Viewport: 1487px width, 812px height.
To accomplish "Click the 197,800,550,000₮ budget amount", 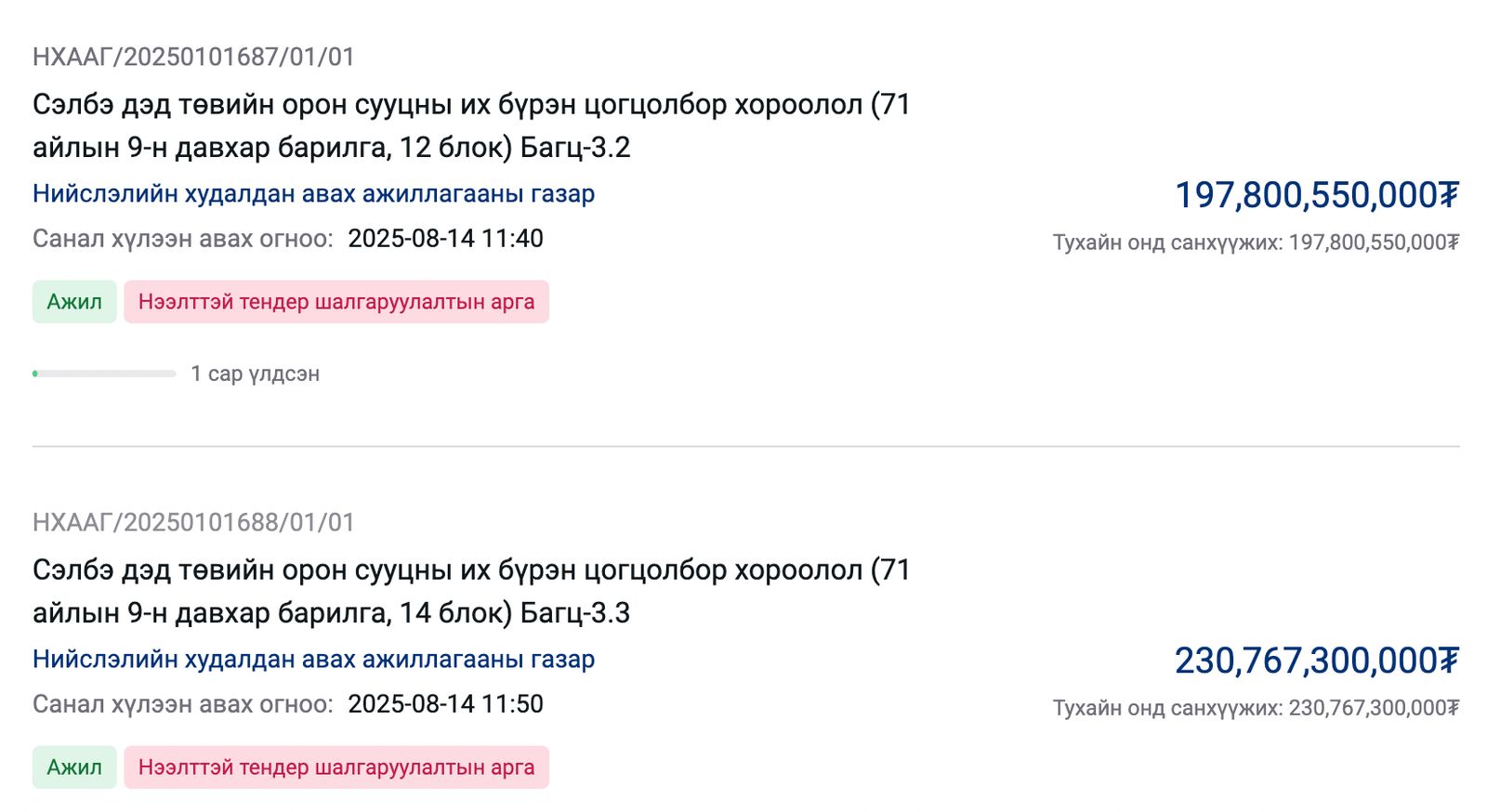I will (x=1317, y=194).
